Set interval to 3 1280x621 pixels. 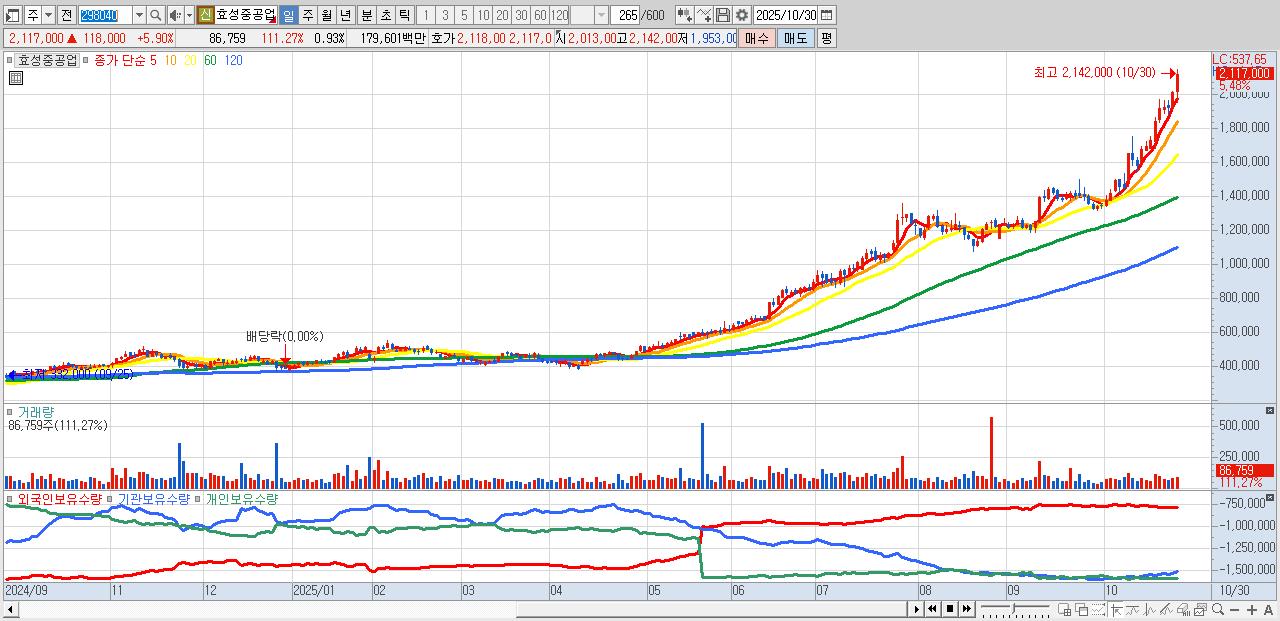(445, 15)
